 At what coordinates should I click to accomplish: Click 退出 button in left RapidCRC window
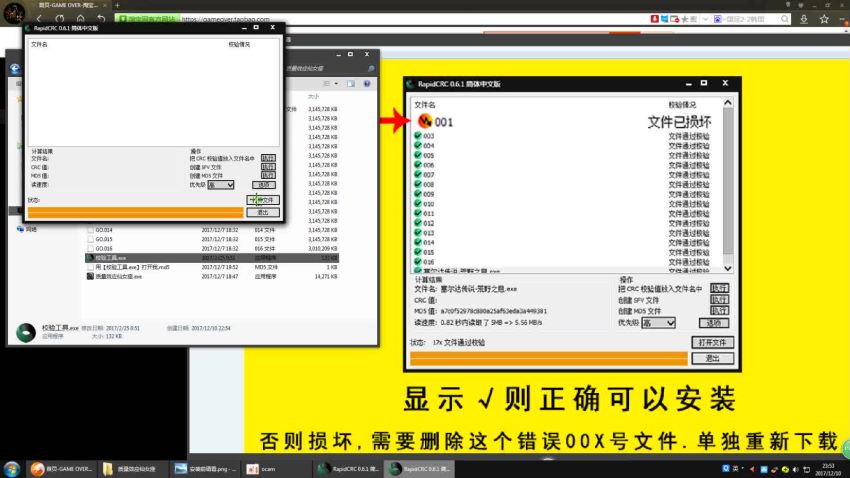[x=263, y=212]
